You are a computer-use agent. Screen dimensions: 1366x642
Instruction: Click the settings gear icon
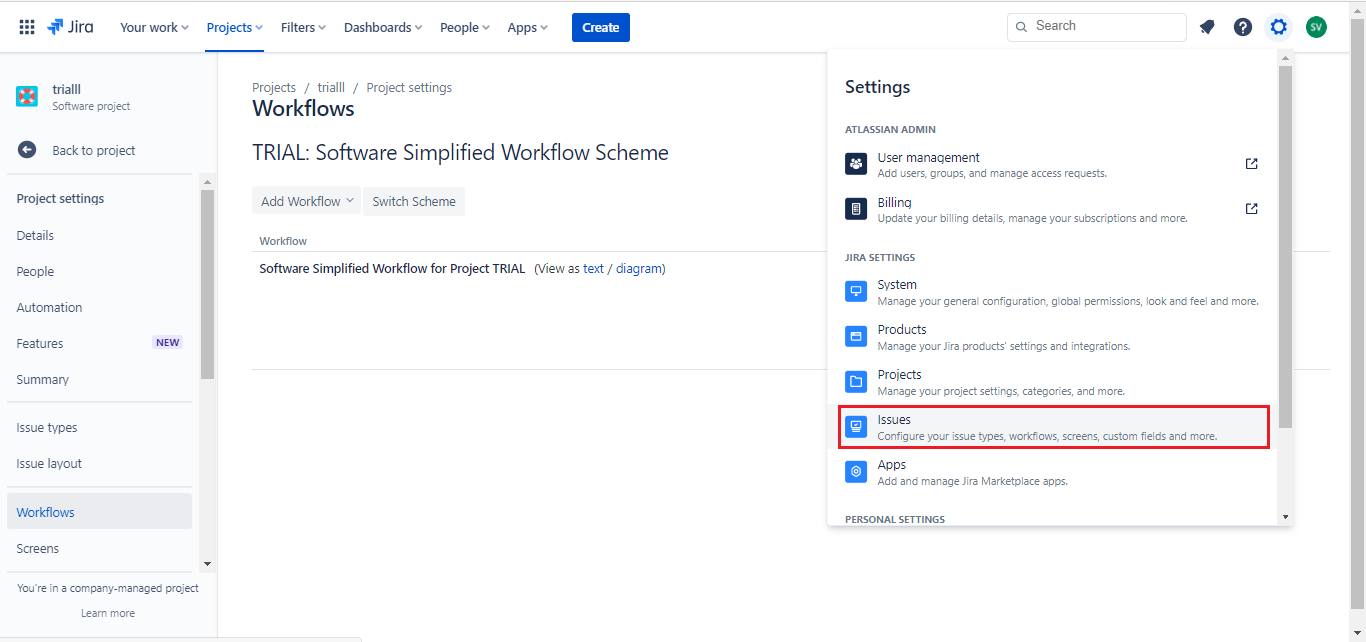click(1279, 27)
